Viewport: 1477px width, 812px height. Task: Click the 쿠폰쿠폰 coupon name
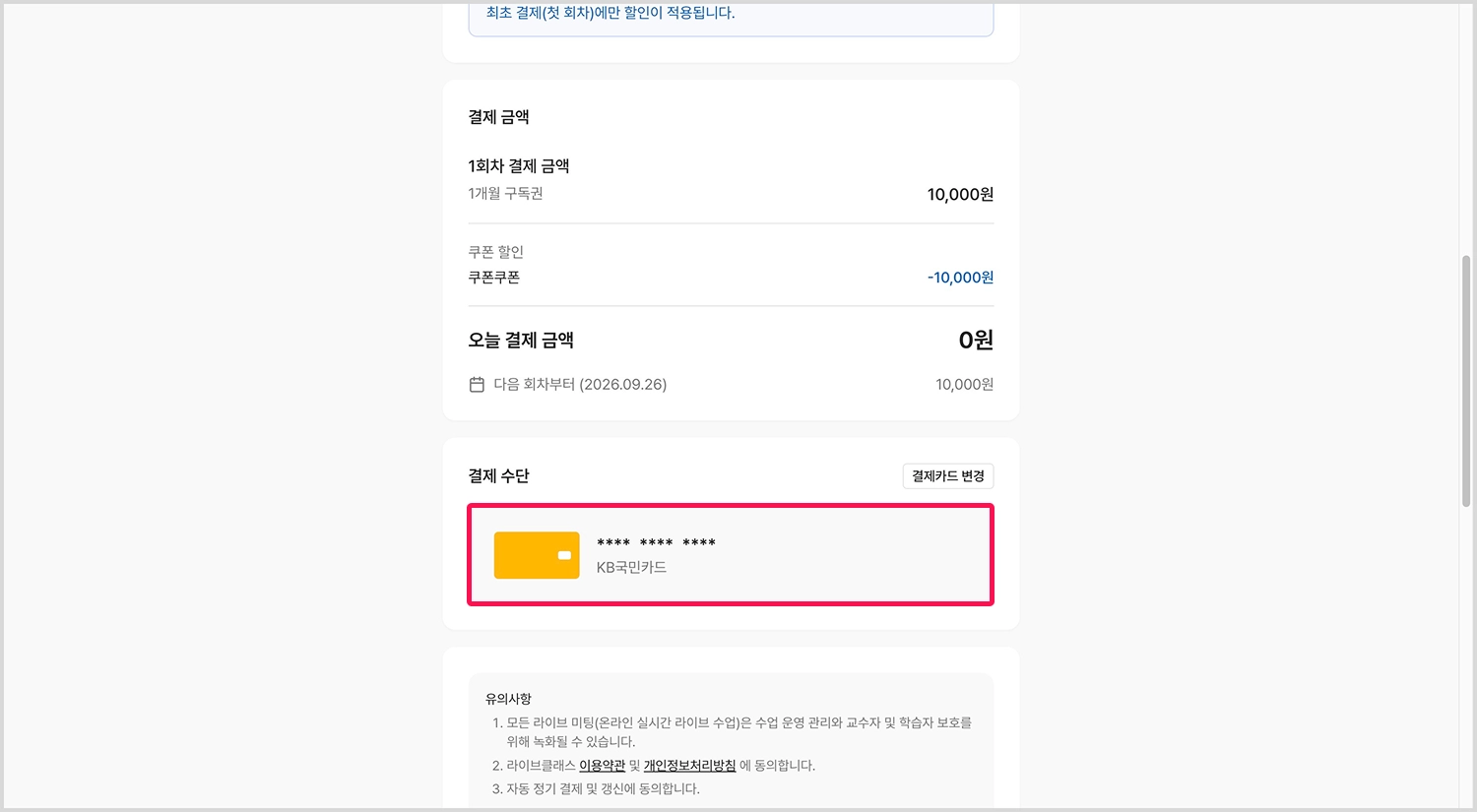pyautogui.click(x=494, y=278)
